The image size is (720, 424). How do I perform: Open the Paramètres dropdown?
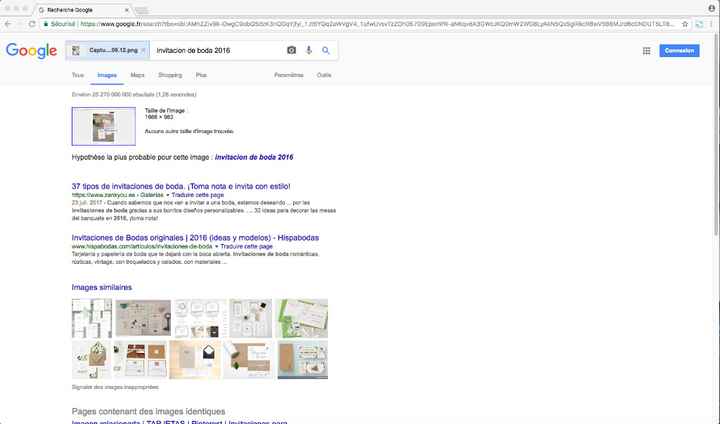click(289, 75)
